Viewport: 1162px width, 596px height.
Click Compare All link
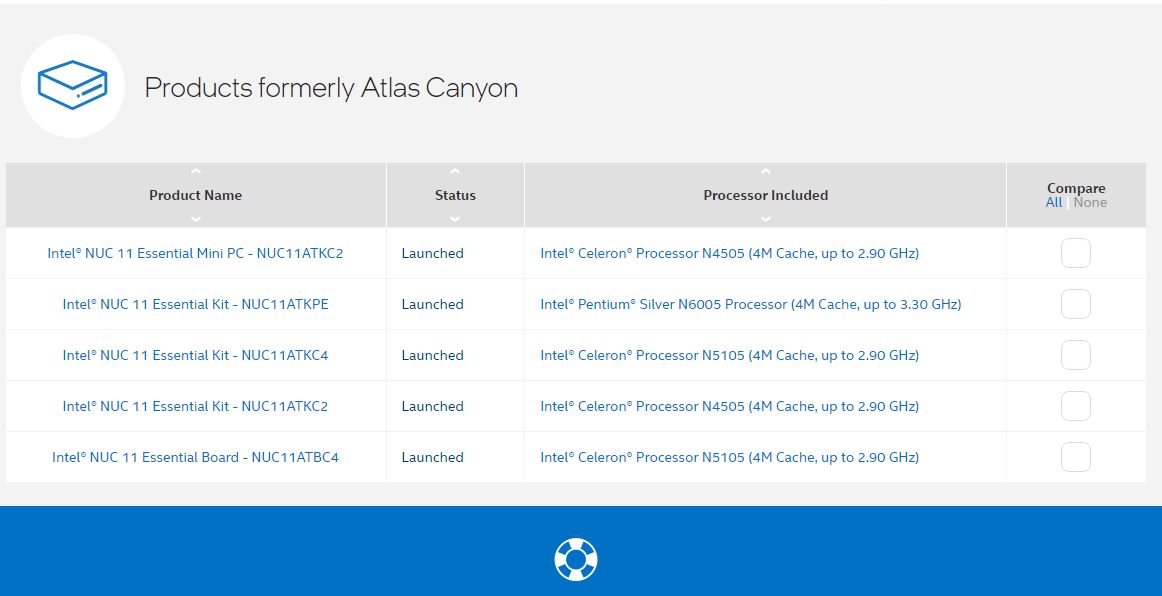click(x=1054, y=203)
